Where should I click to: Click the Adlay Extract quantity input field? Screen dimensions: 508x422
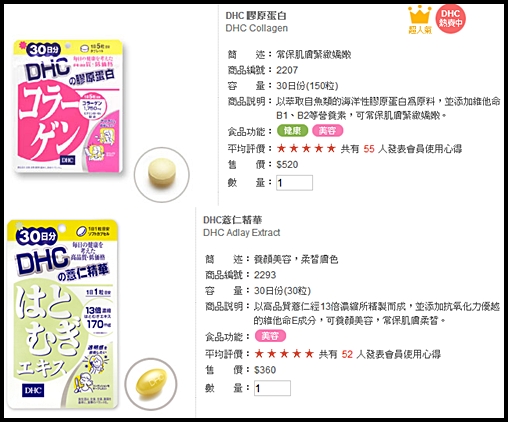(272, 388)
